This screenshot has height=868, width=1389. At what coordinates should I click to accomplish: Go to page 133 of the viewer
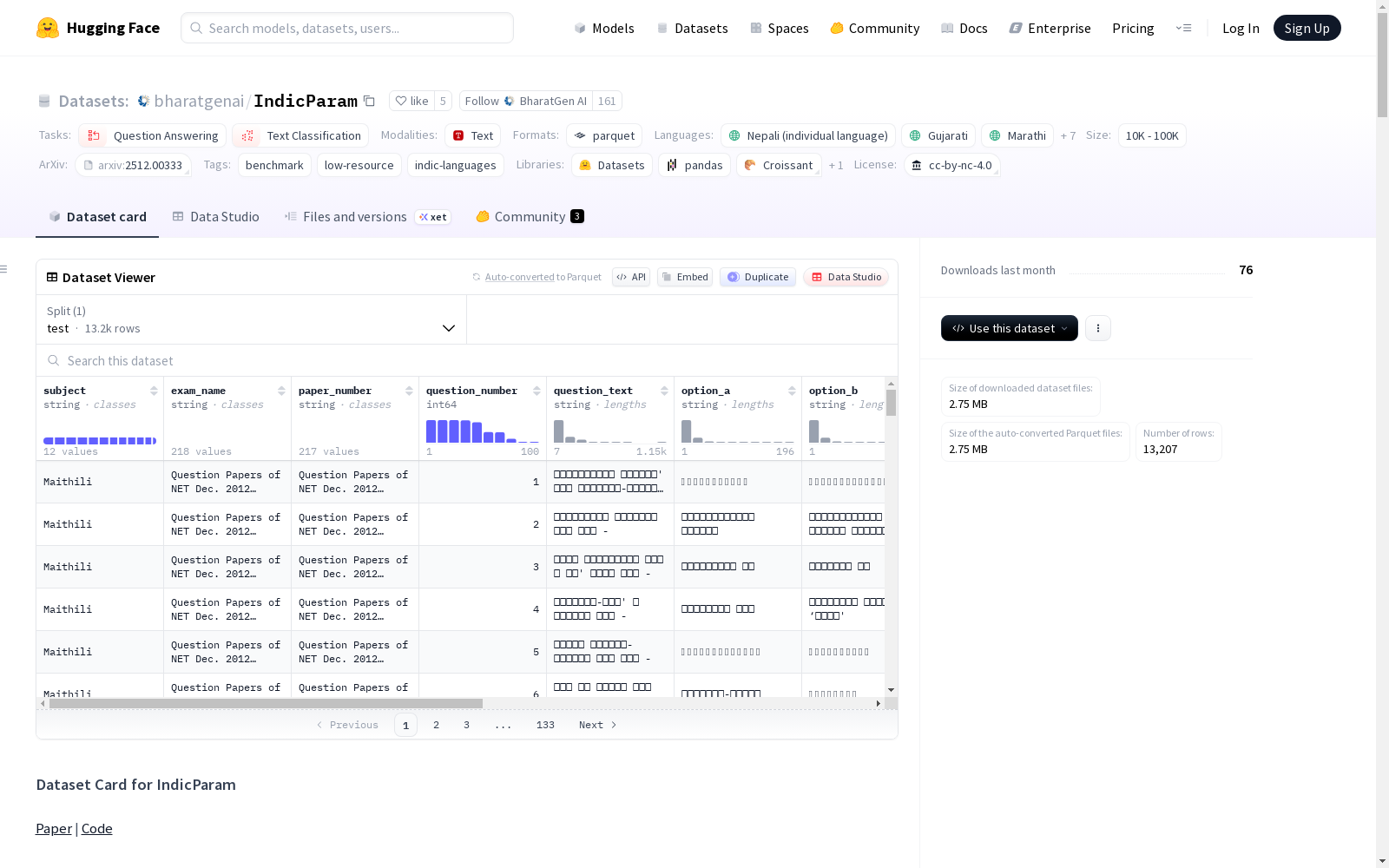(x=545, y=725)
